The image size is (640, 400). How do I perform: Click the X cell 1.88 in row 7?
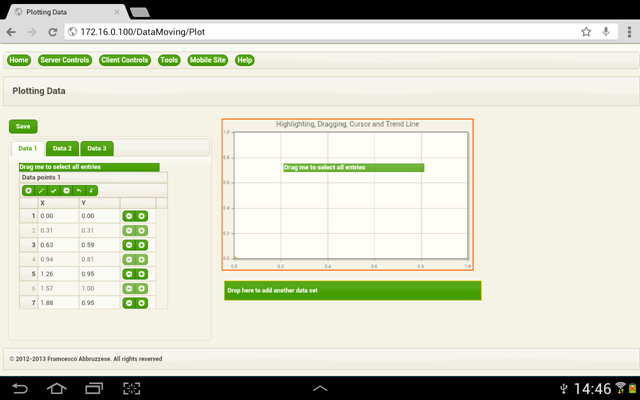58,303
